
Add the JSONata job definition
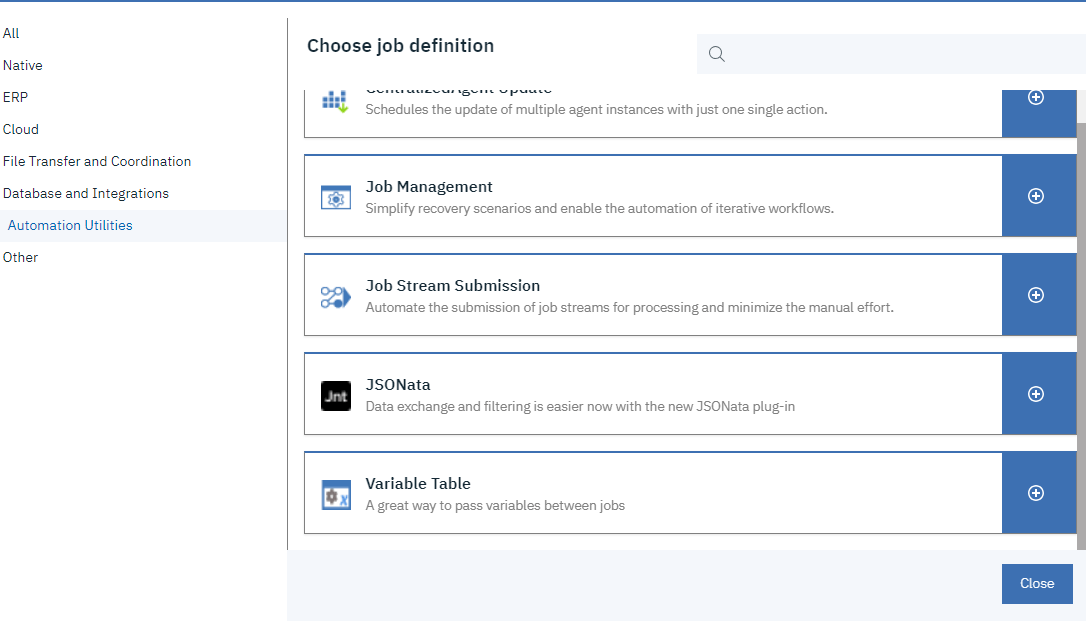1037,394
